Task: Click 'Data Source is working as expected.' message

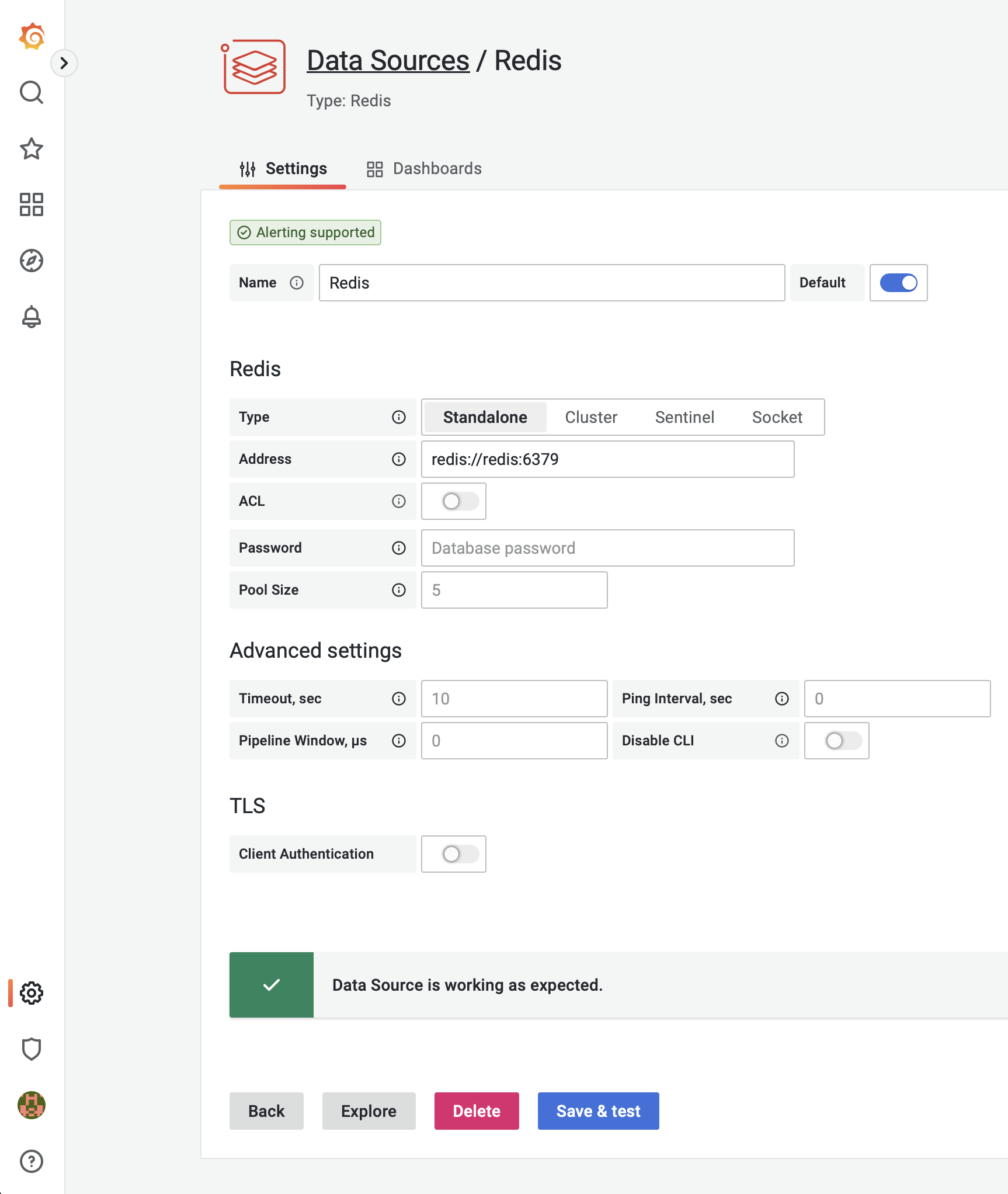Action: (467, 985)
